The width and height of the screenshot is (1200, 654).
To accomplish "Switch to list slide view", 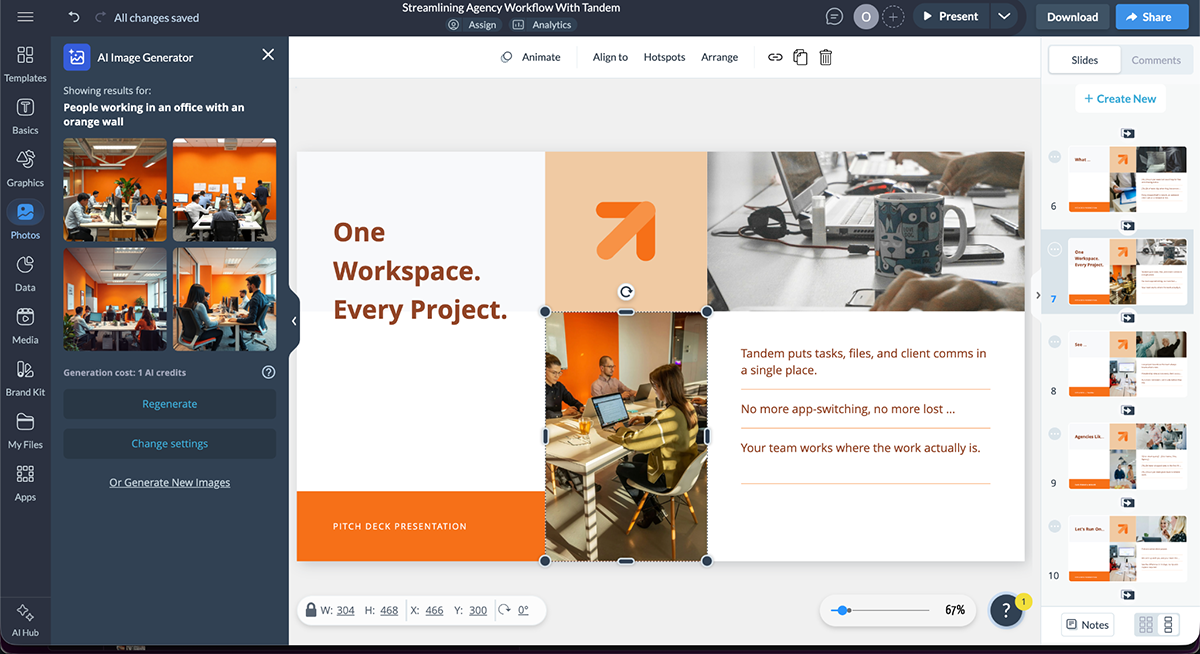I will tap(1168, 625).
